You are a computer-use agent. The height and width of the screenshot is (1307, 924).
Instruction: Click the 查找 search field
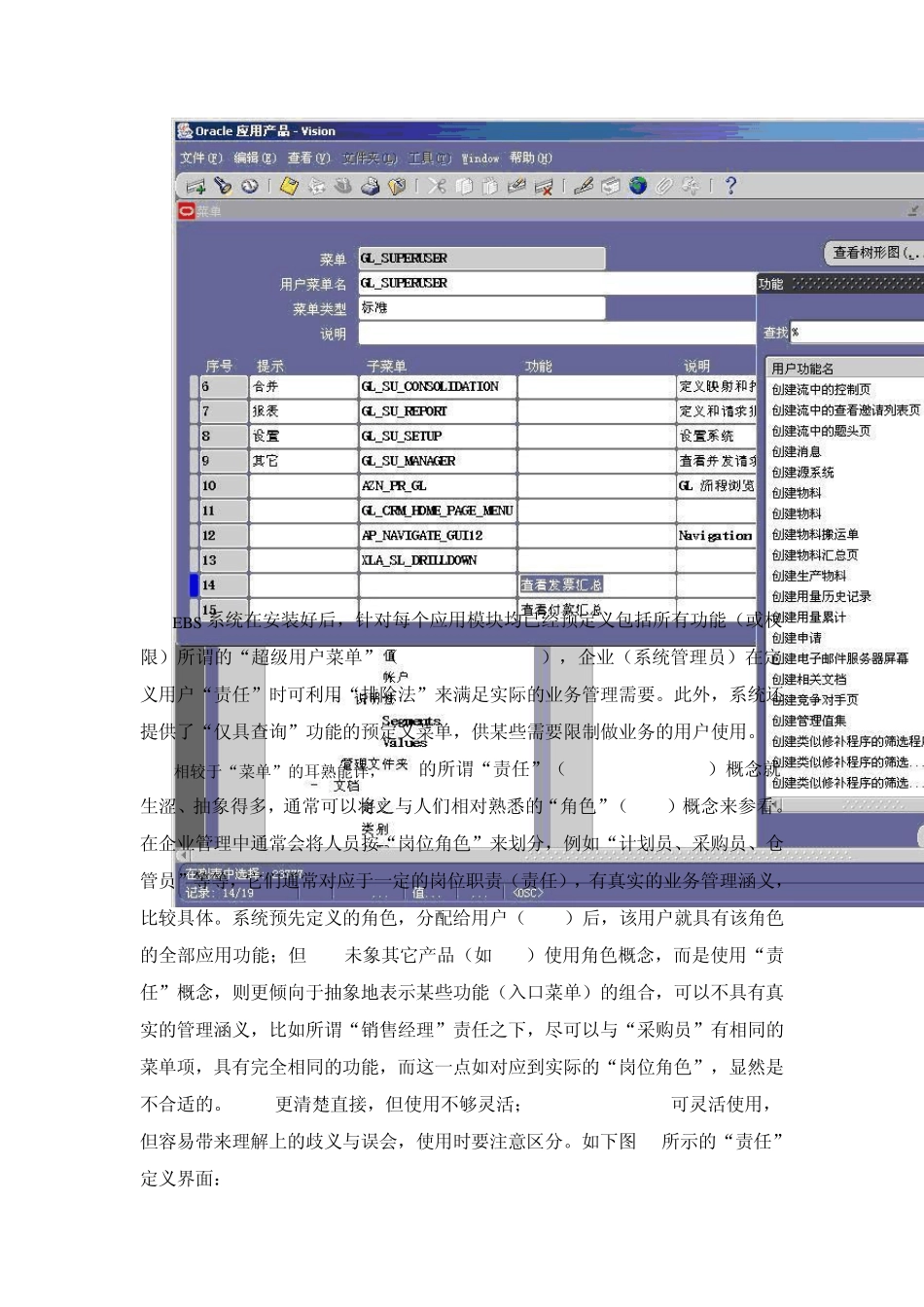click(856, 333)
